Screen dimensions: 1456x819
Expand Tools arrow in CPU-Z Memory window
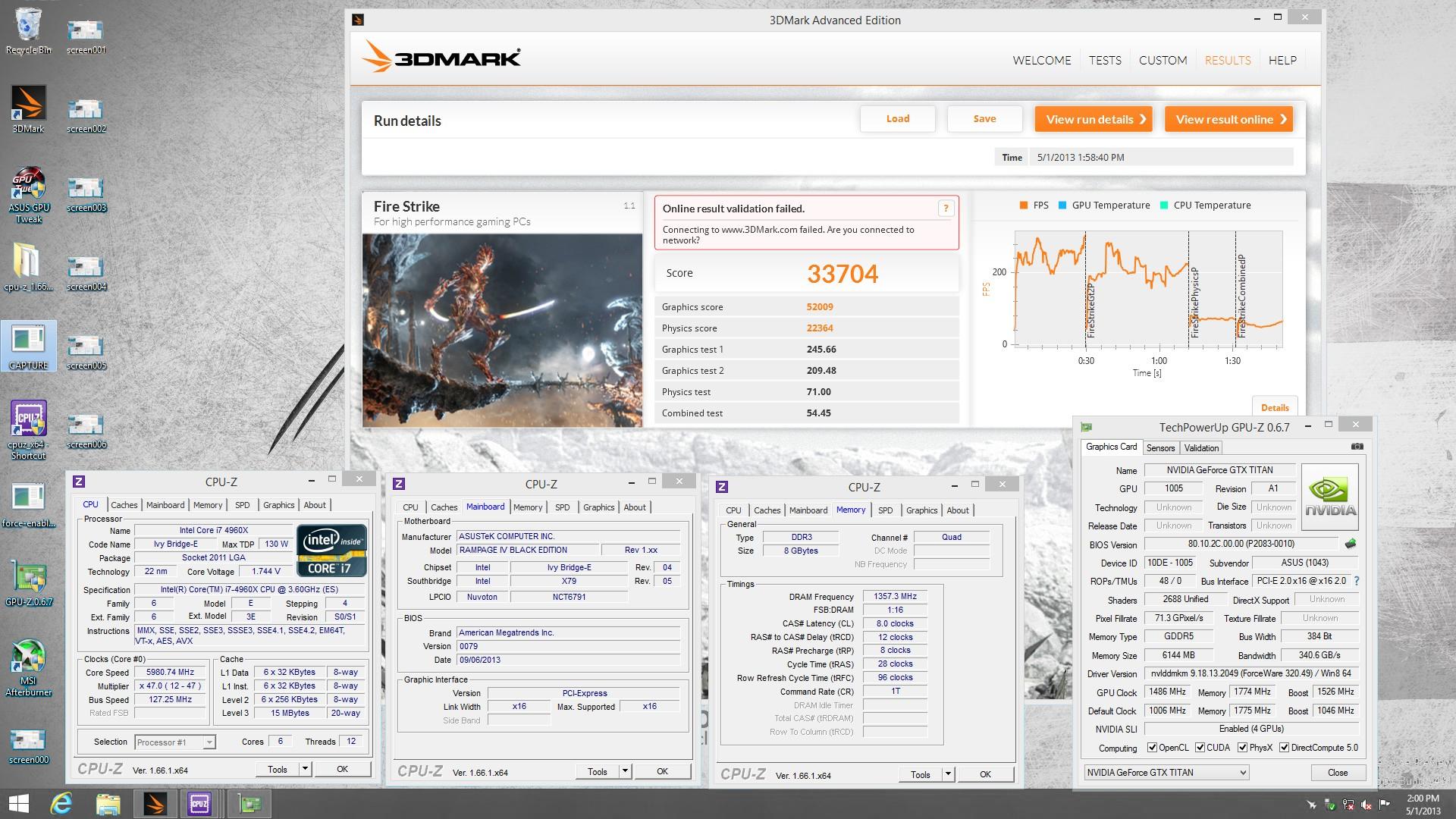pyautogui.click(x=948, y=774)
